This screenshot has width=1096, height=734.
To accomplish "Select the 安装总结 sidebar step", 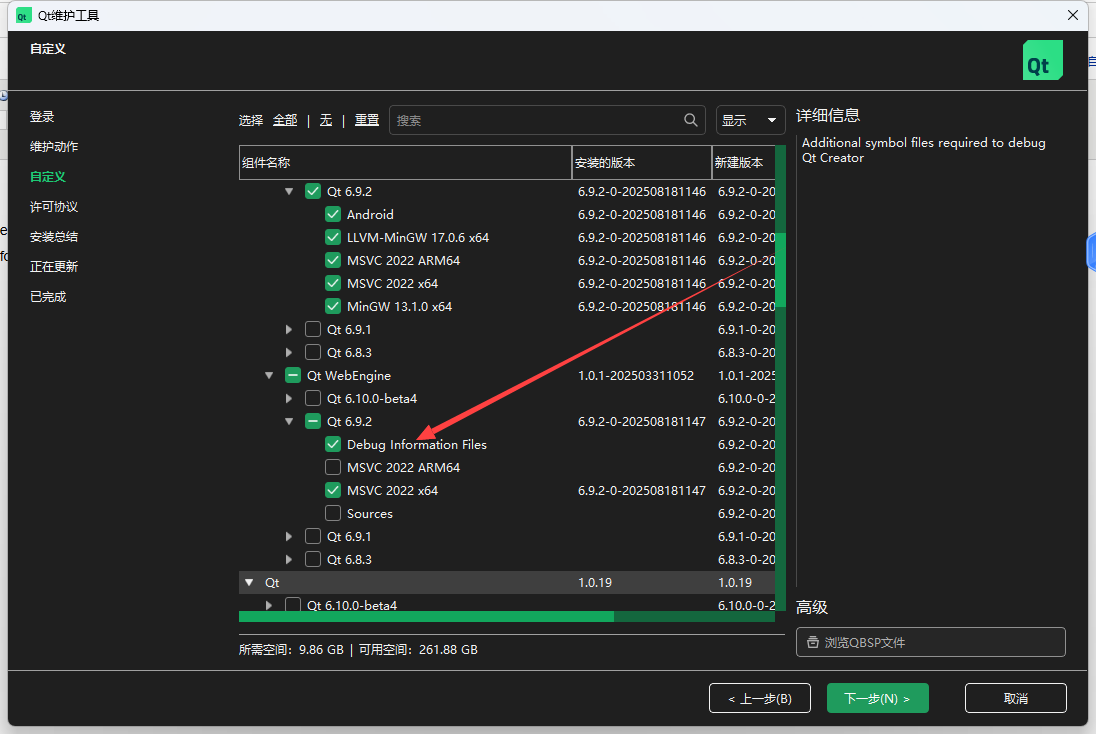I will pyautogui.click(x=54, y=237).
